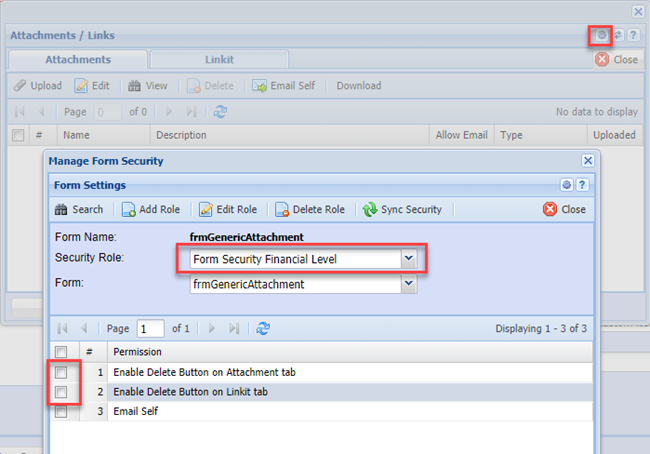This screenshot has width=650, height=454.
Task: Open help icon in Form Settings header
Action: [x=581, y=185]
